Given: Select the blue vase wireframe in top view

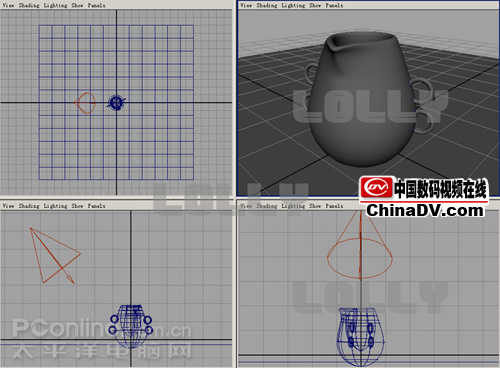Looking at the screenshot, I should point(116,102).
